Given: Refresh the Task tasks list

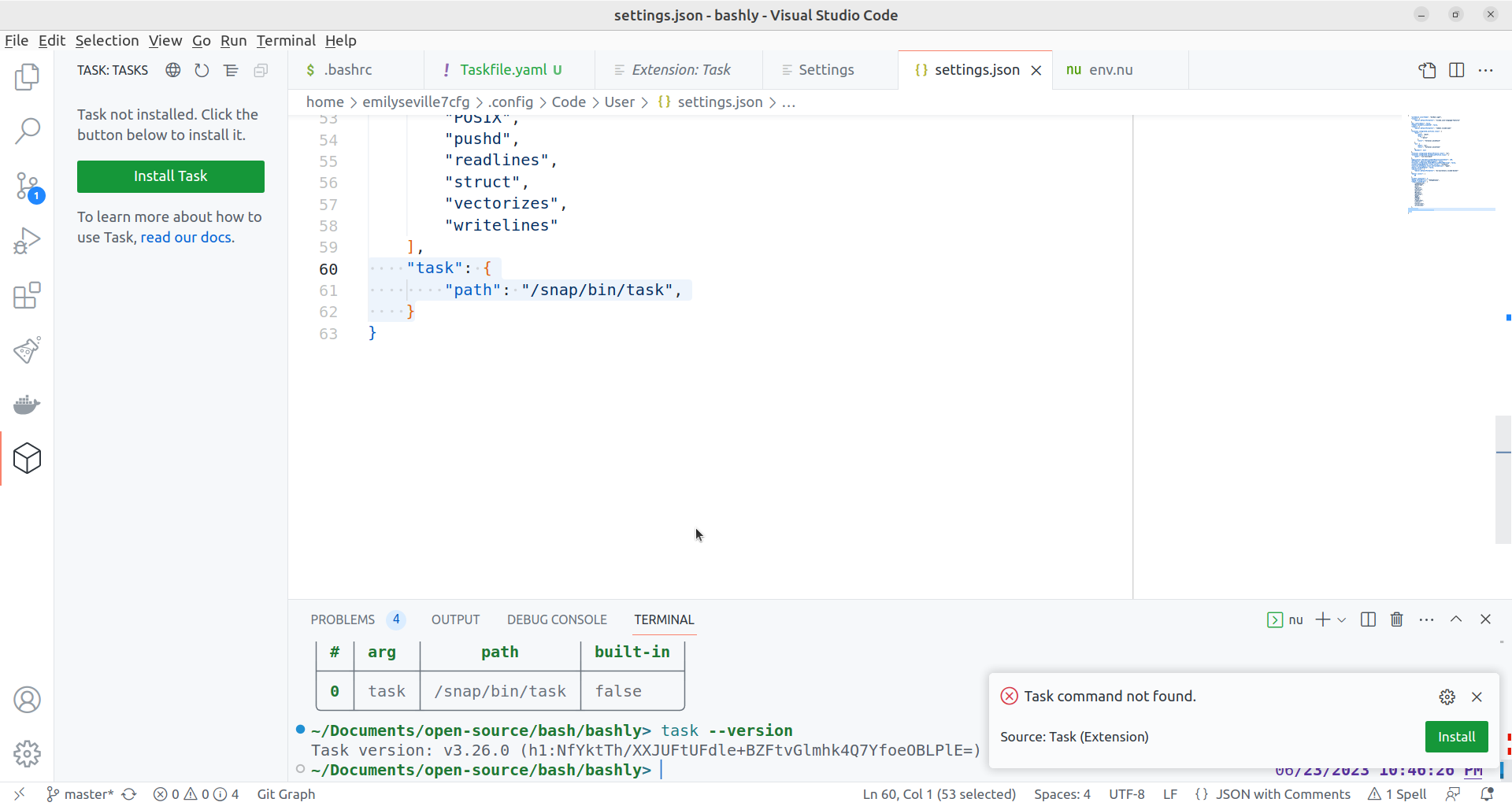Looking at the screenshot, I should pyautogui.click(x=202, y=70).
